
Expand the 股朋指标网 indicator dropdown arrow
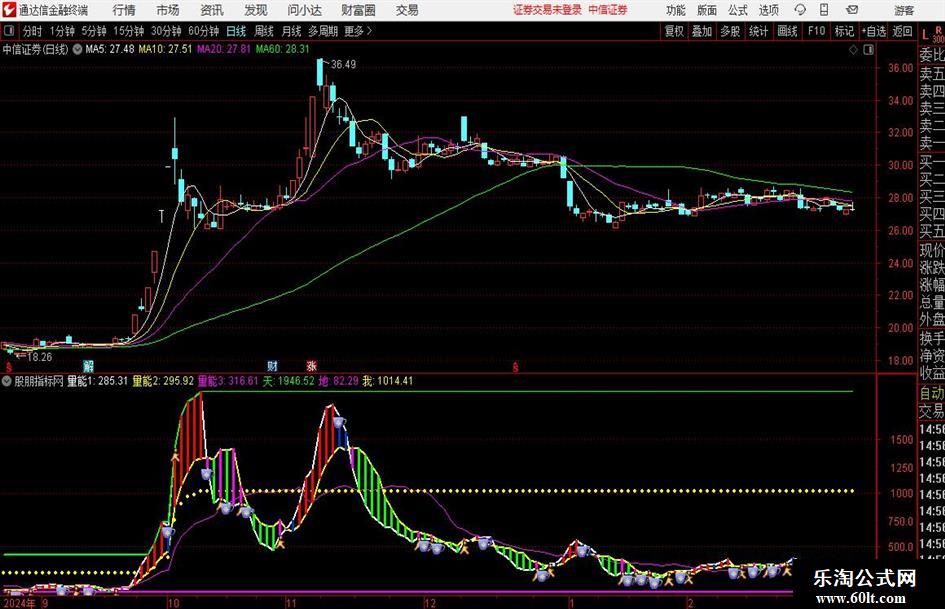[7, 381]
